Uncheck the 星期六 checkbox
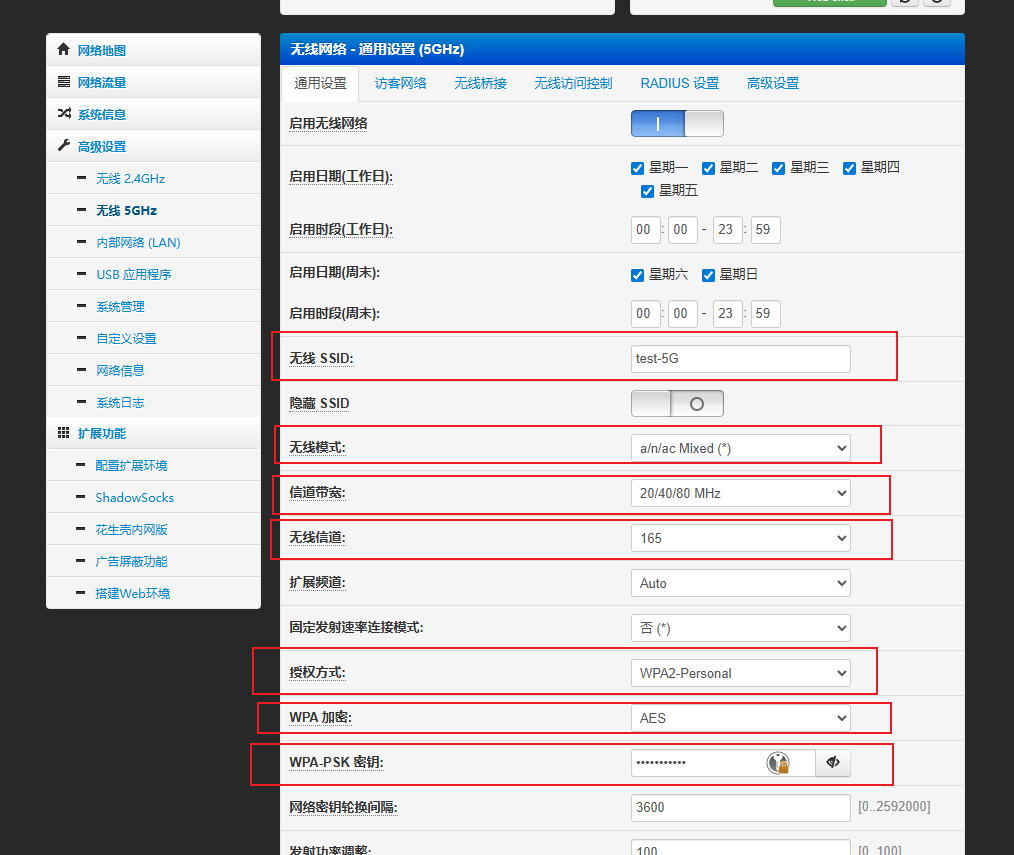The width and height of the screenshot is (1014, 855). coord(638,276)
